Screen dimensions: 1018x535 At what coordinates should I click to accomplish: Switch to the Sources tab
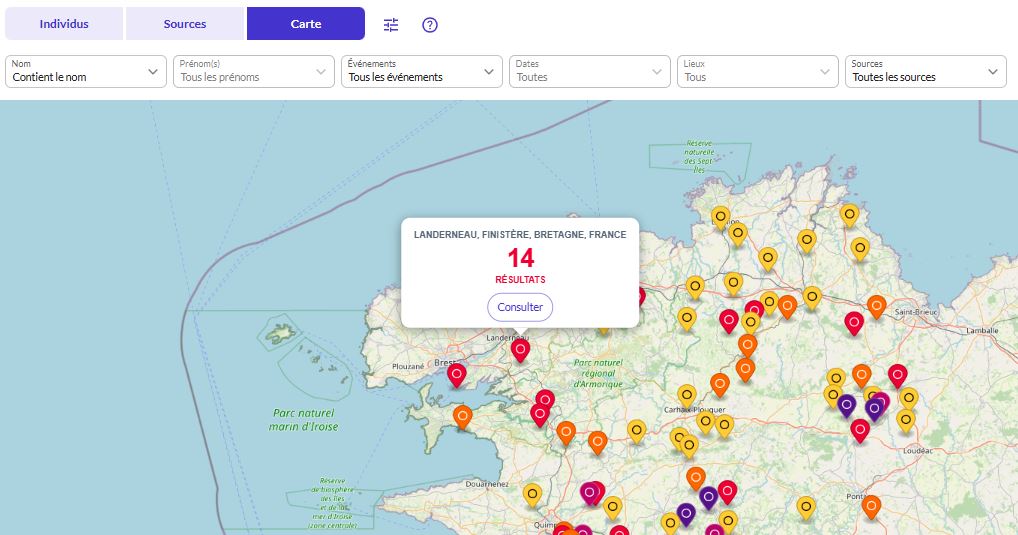[x=185, y=24]
